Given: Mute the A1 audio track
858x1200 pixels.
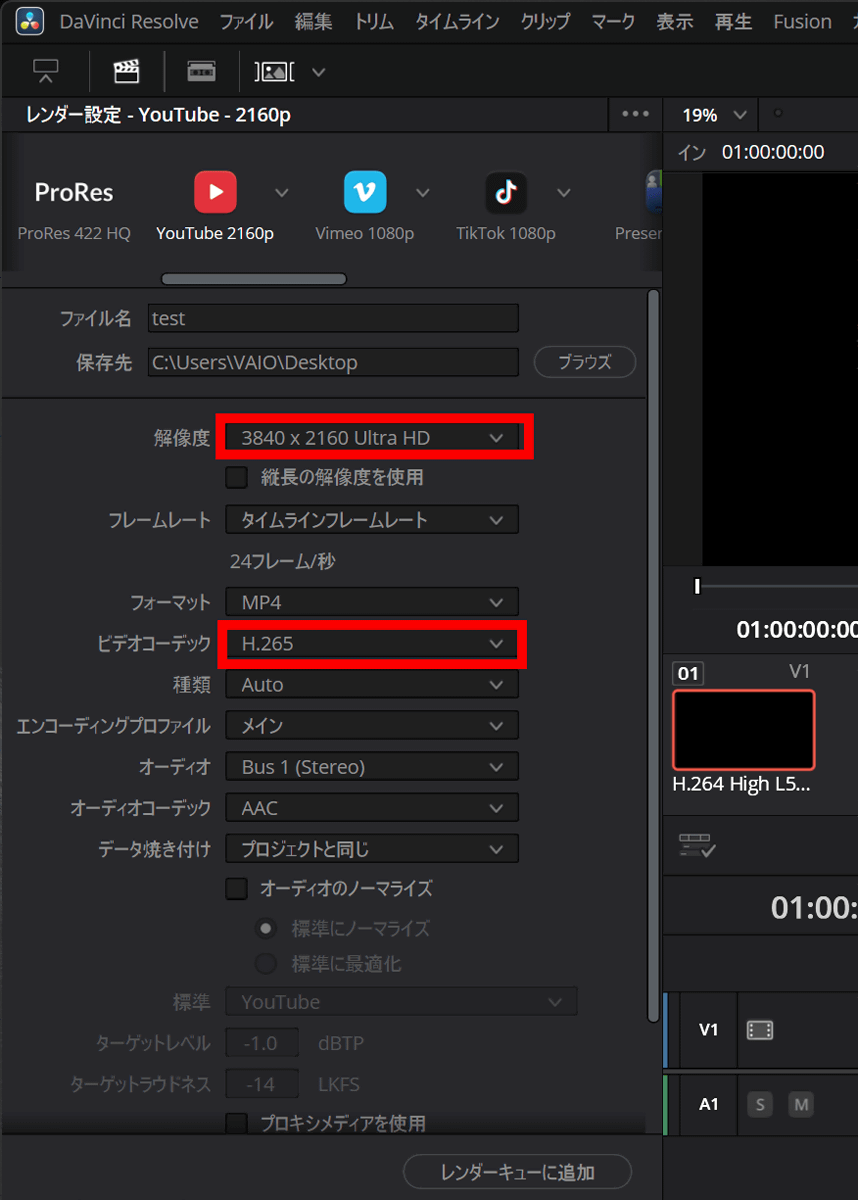Looking at the screenshot, I should (x=800, y=1104).
